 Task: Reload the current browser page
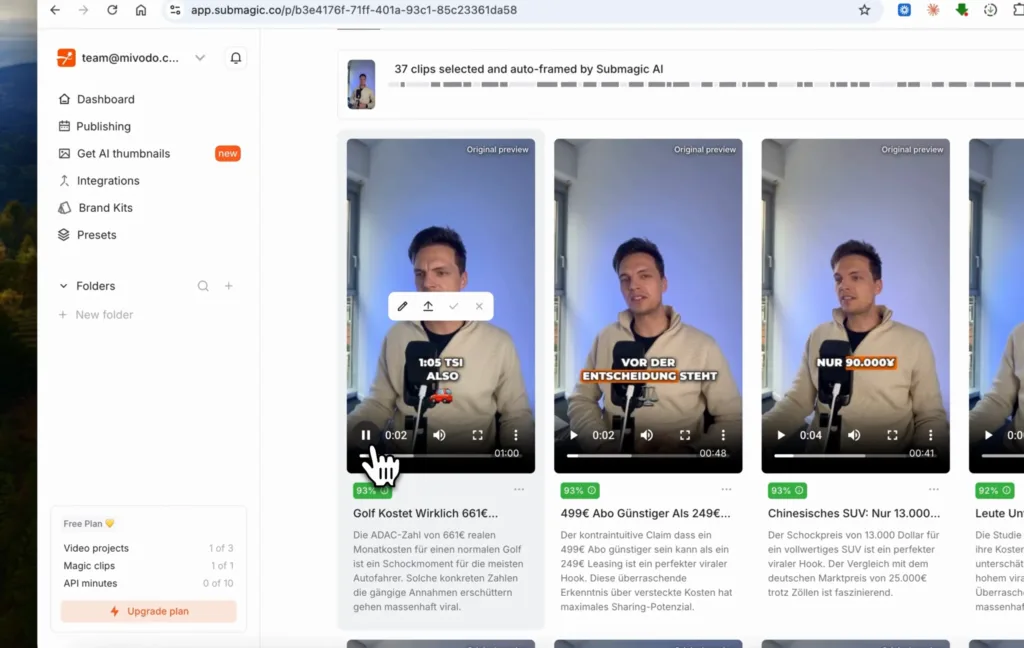click(112, 10)
